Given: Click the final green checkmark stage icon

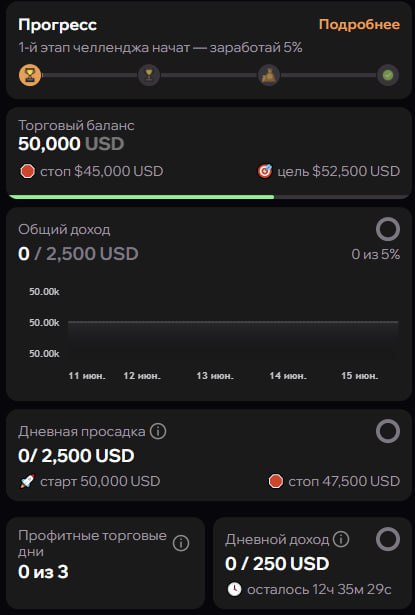Looking at the screenshot, I should 388,75.
